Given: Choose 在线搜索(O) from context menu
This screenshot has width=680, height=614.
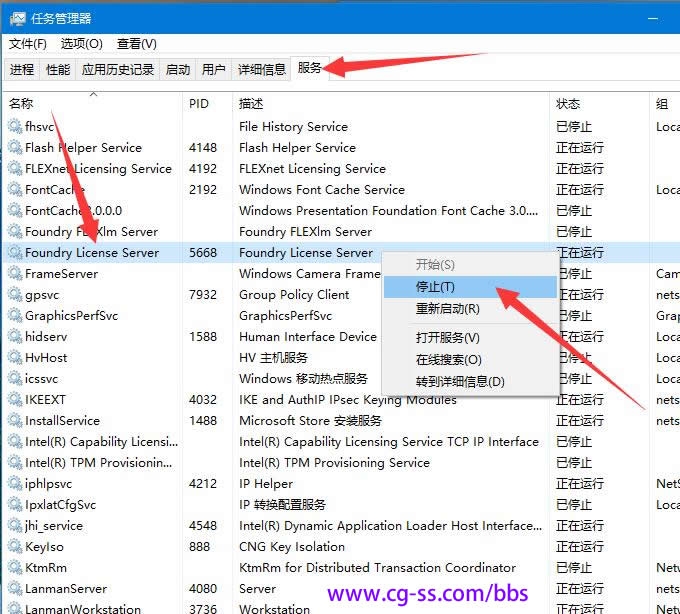Looking at the screenshot, I should tap(448, 360).
